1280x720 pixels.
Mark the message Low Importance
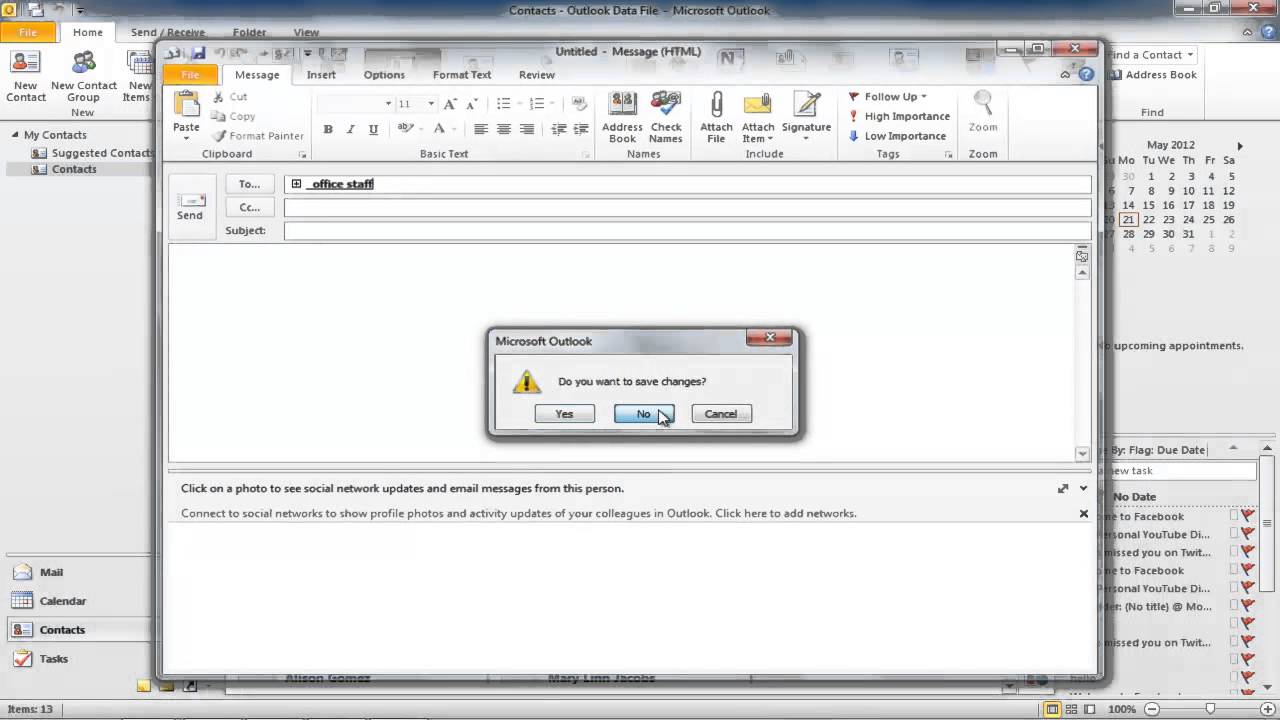click(896, 136)
